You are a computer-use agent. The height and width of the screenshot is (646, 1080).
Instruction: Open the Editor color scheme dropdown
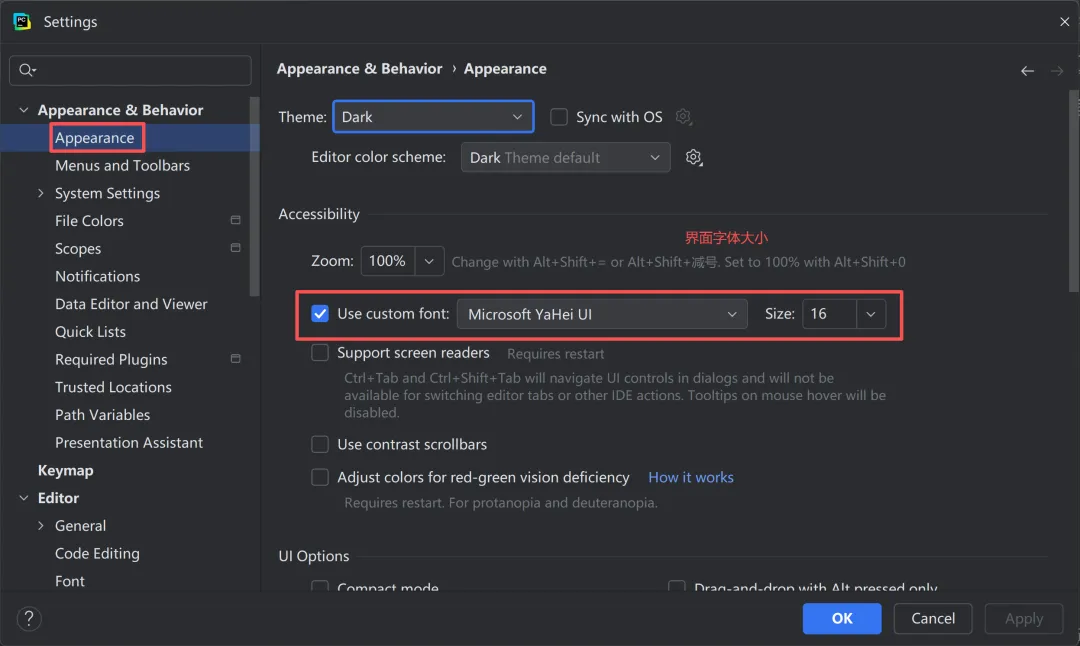pos(565,158)
